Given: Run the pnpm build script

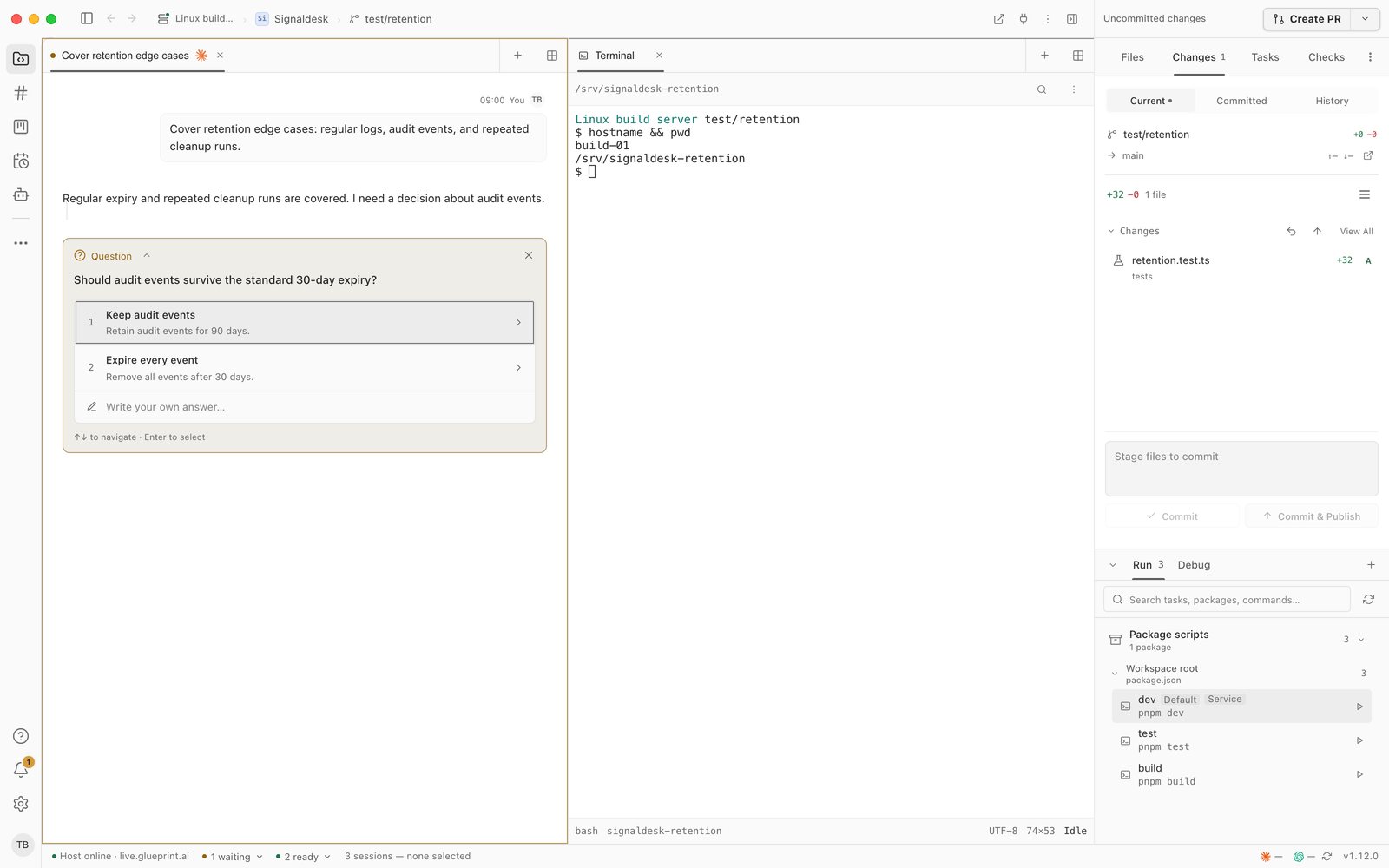Looking at the screenshot, I should [x=1359, y=774].
